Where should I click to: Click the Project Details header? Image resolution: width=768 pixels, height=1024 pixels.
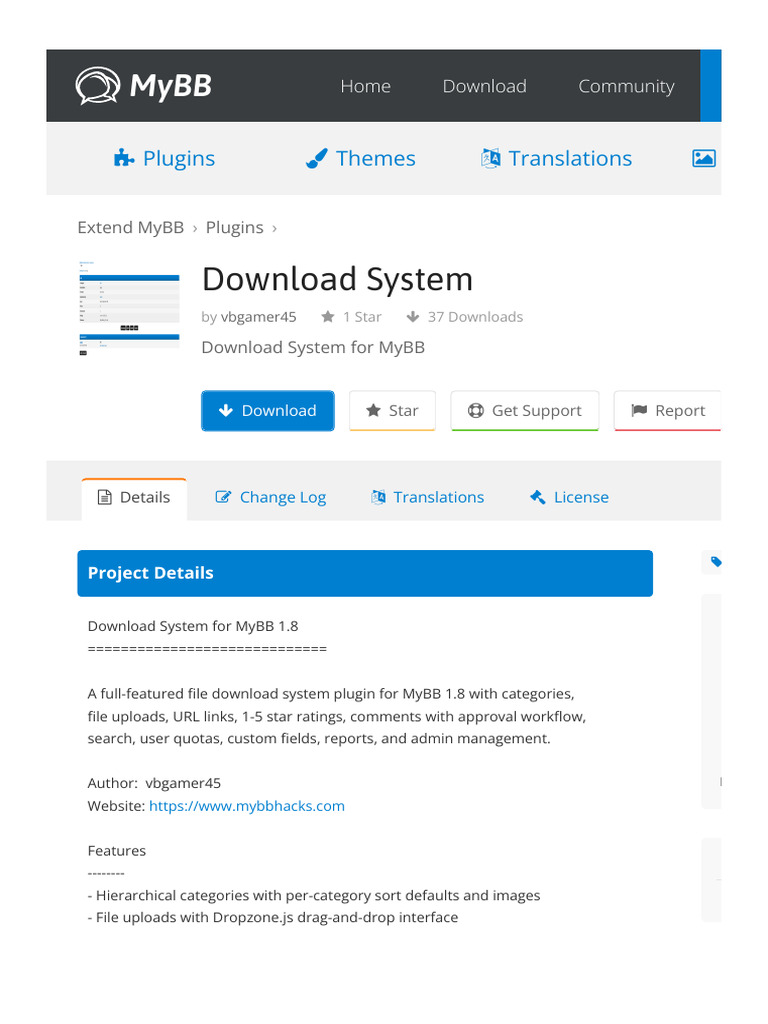click(x=365, y=573)
